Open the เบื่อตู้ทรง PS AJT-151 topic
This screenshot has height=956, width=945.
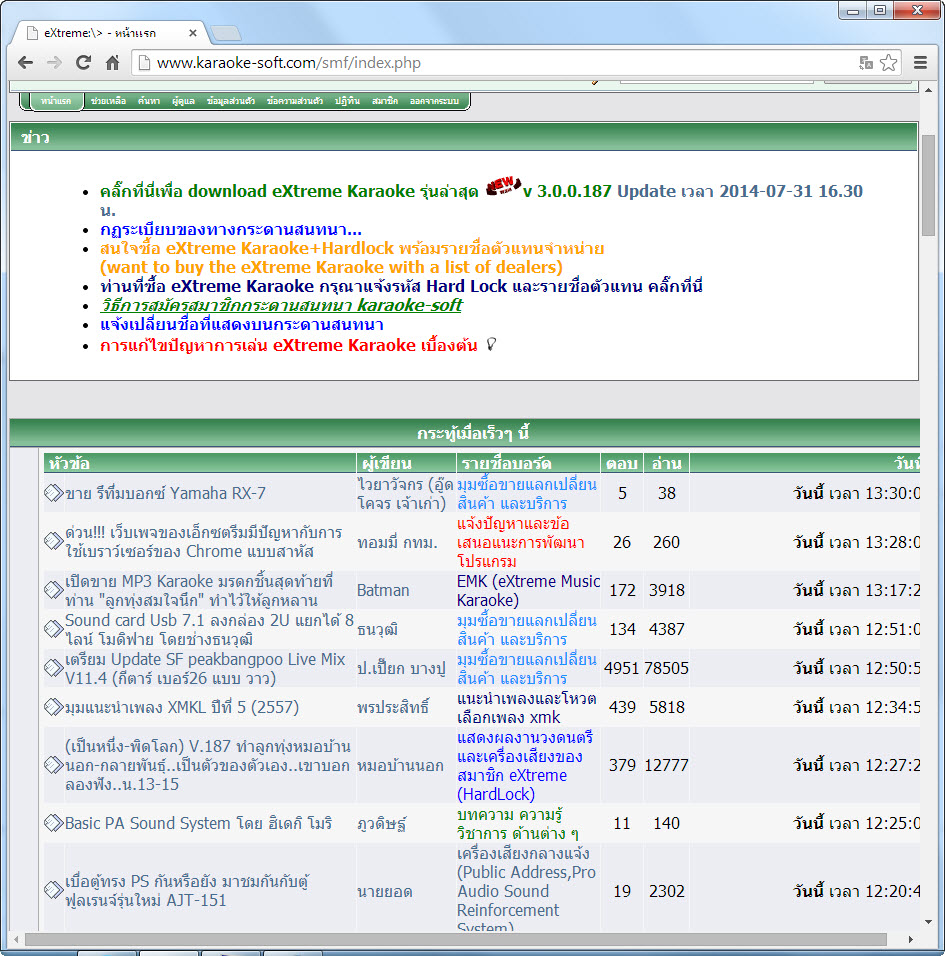pos(187,891)
